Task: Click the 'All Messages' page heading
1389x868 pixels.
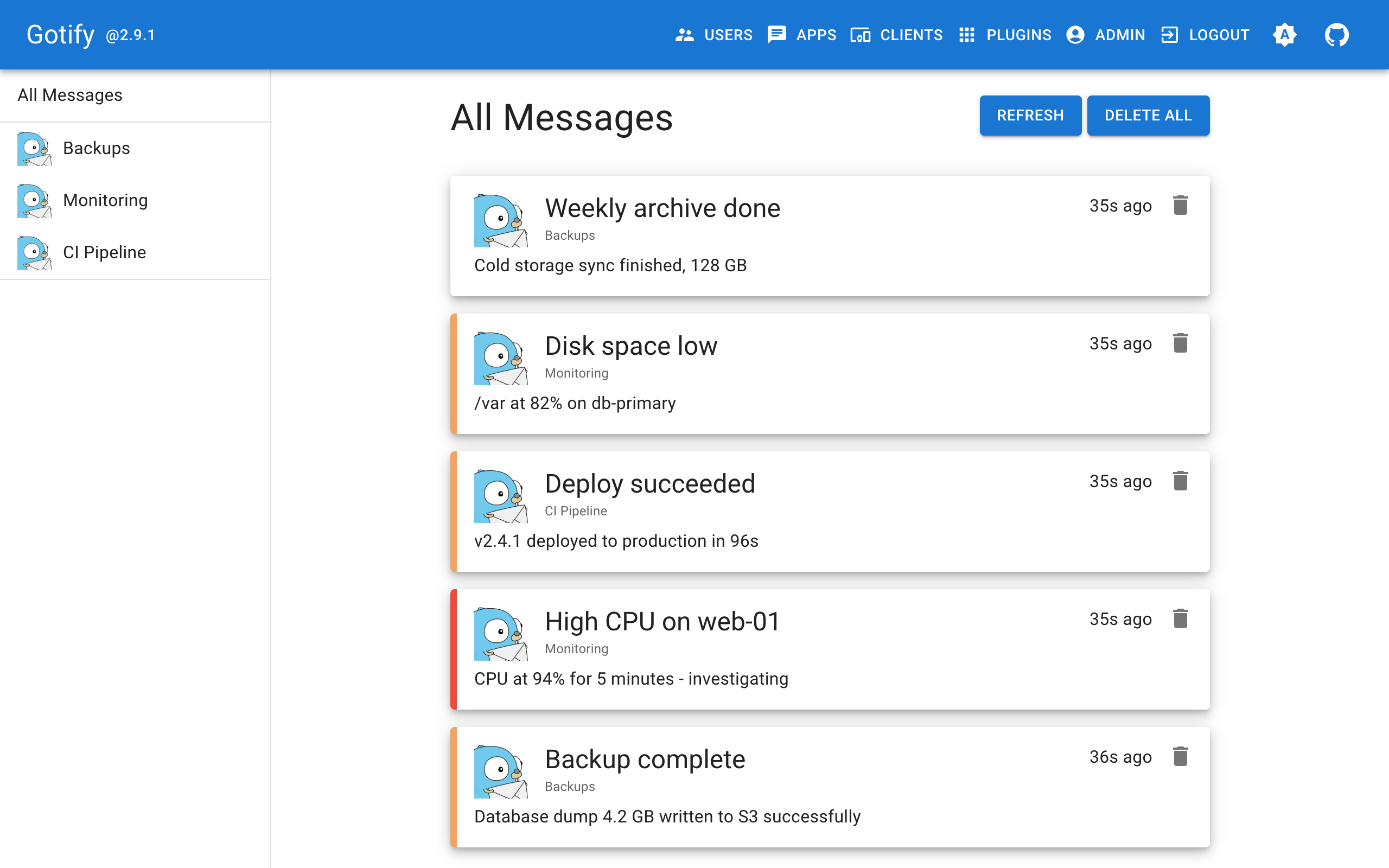Action: point(562,118)
